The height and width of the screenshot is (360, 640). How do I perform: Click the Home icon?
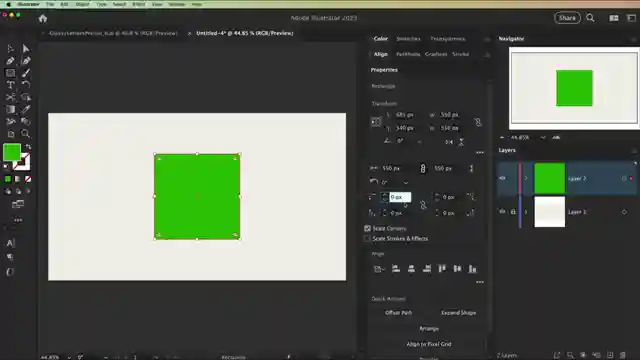(43, 18)
